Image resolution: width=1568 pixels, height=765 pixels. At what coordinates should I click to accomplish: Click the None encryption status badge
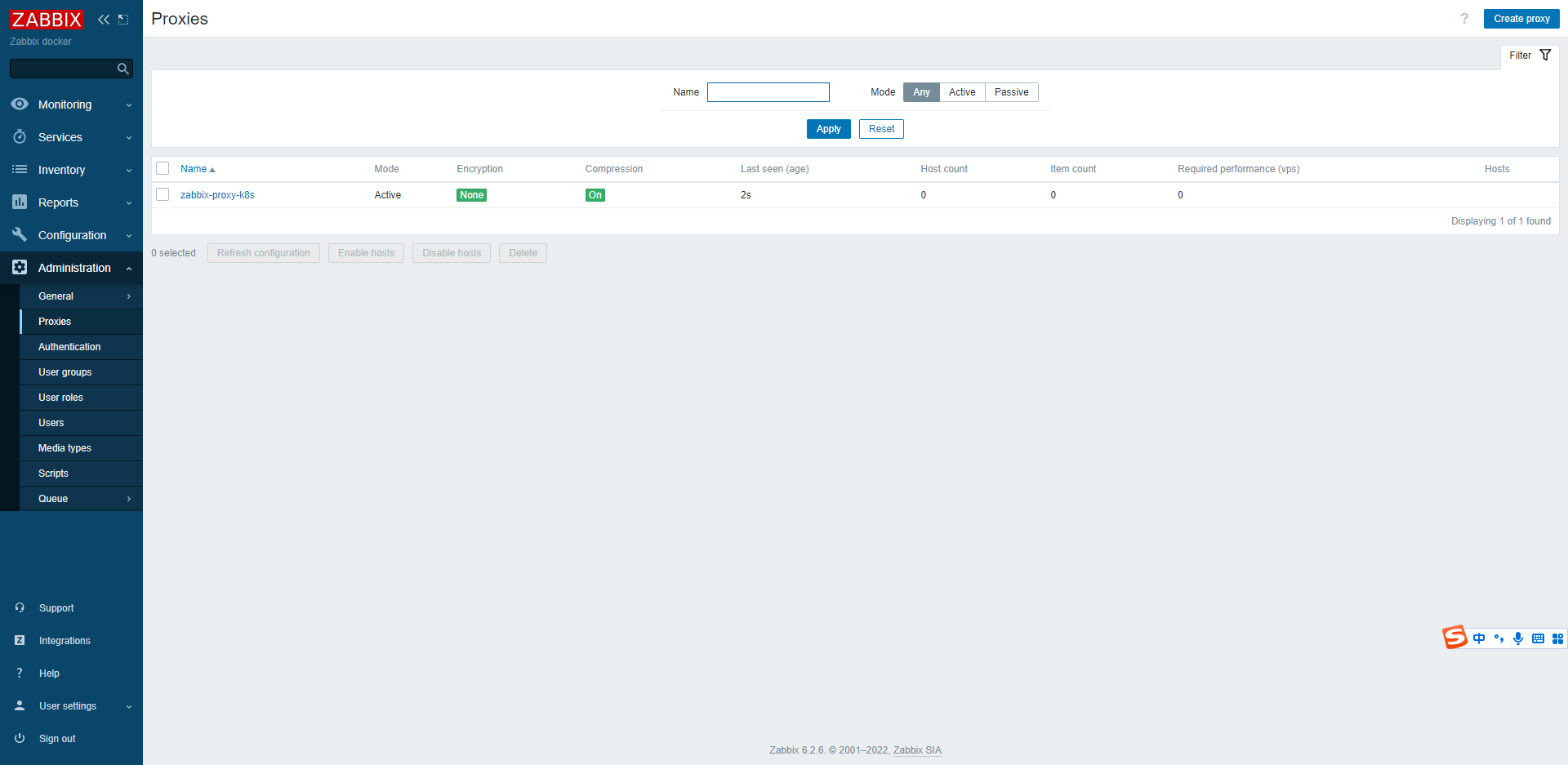[x=471, y=195]
